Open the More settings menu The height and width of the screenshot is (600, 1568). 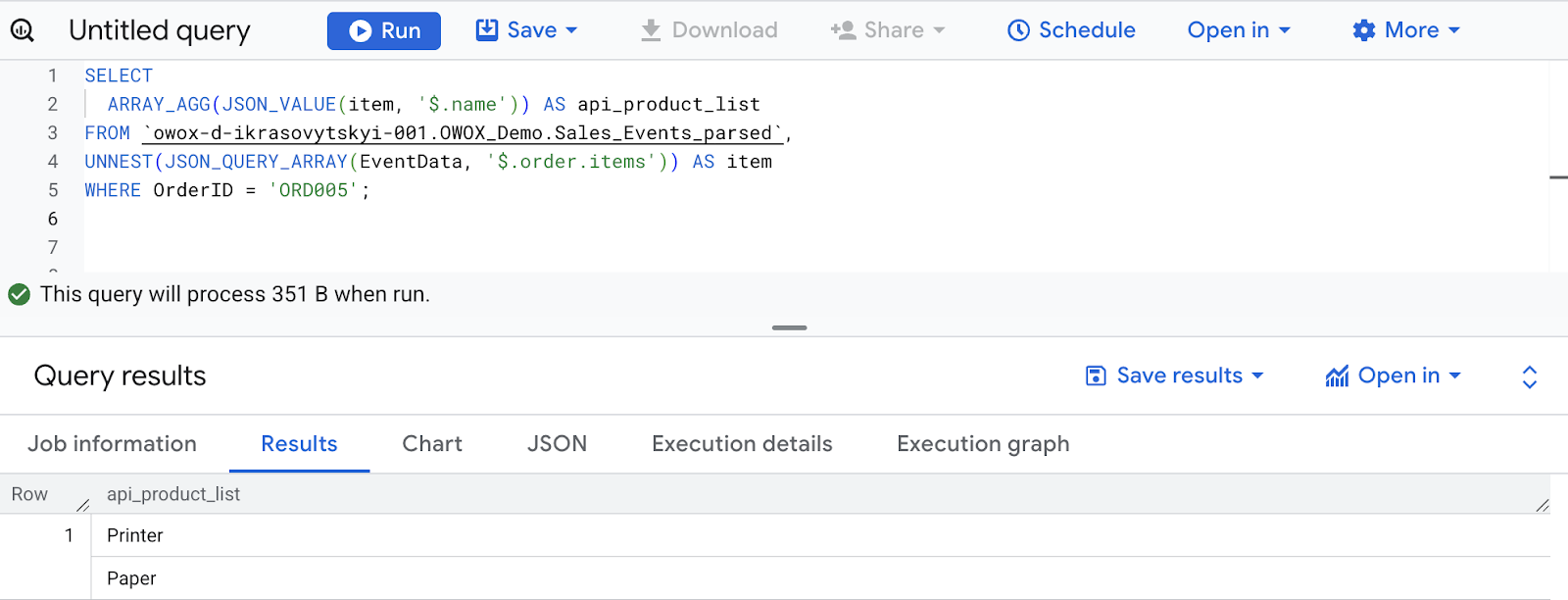1406,30
